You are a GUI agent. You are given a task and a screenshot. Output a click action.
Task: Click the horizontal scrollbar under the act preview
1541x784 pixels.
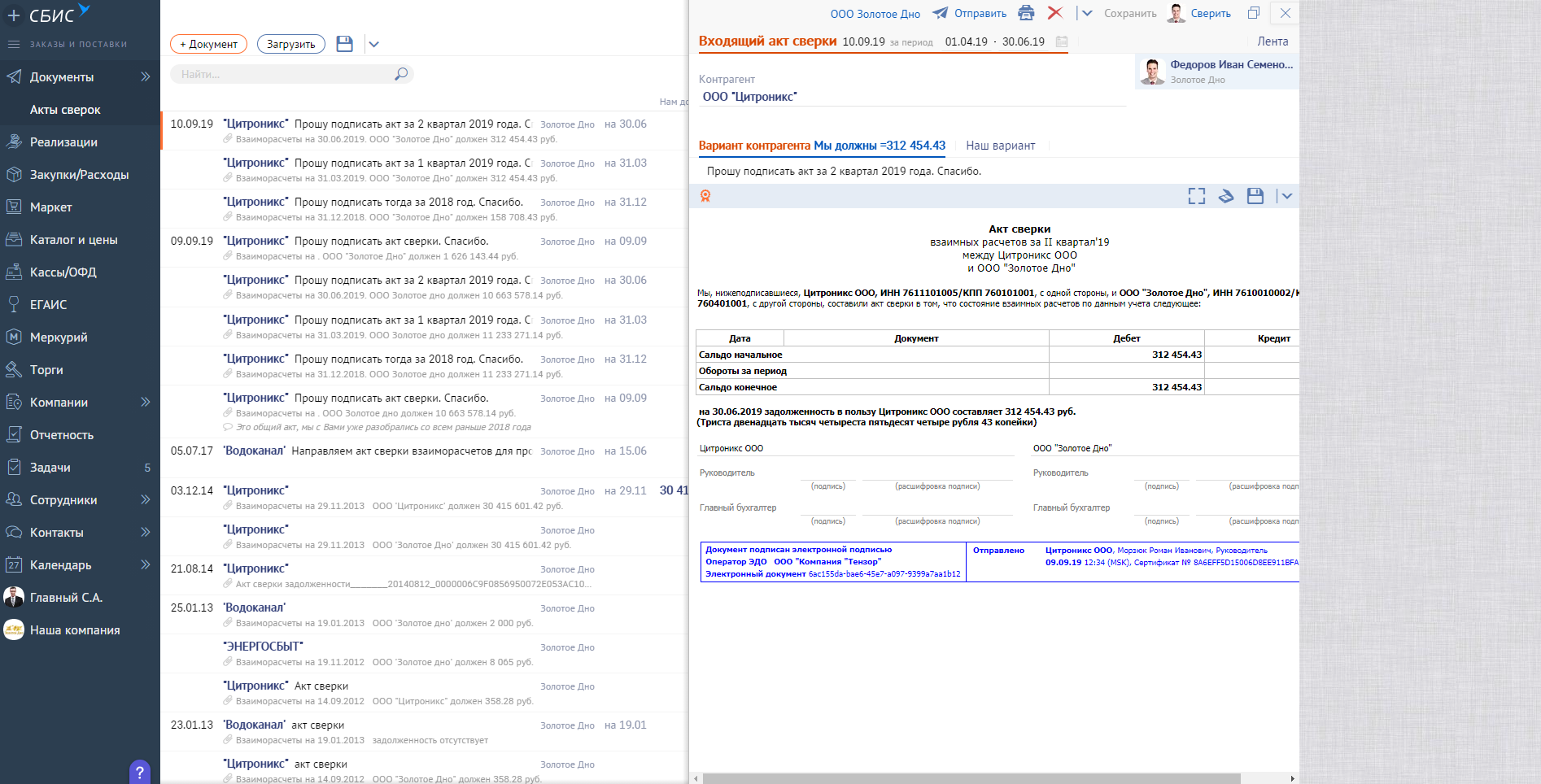coord(971,778)
